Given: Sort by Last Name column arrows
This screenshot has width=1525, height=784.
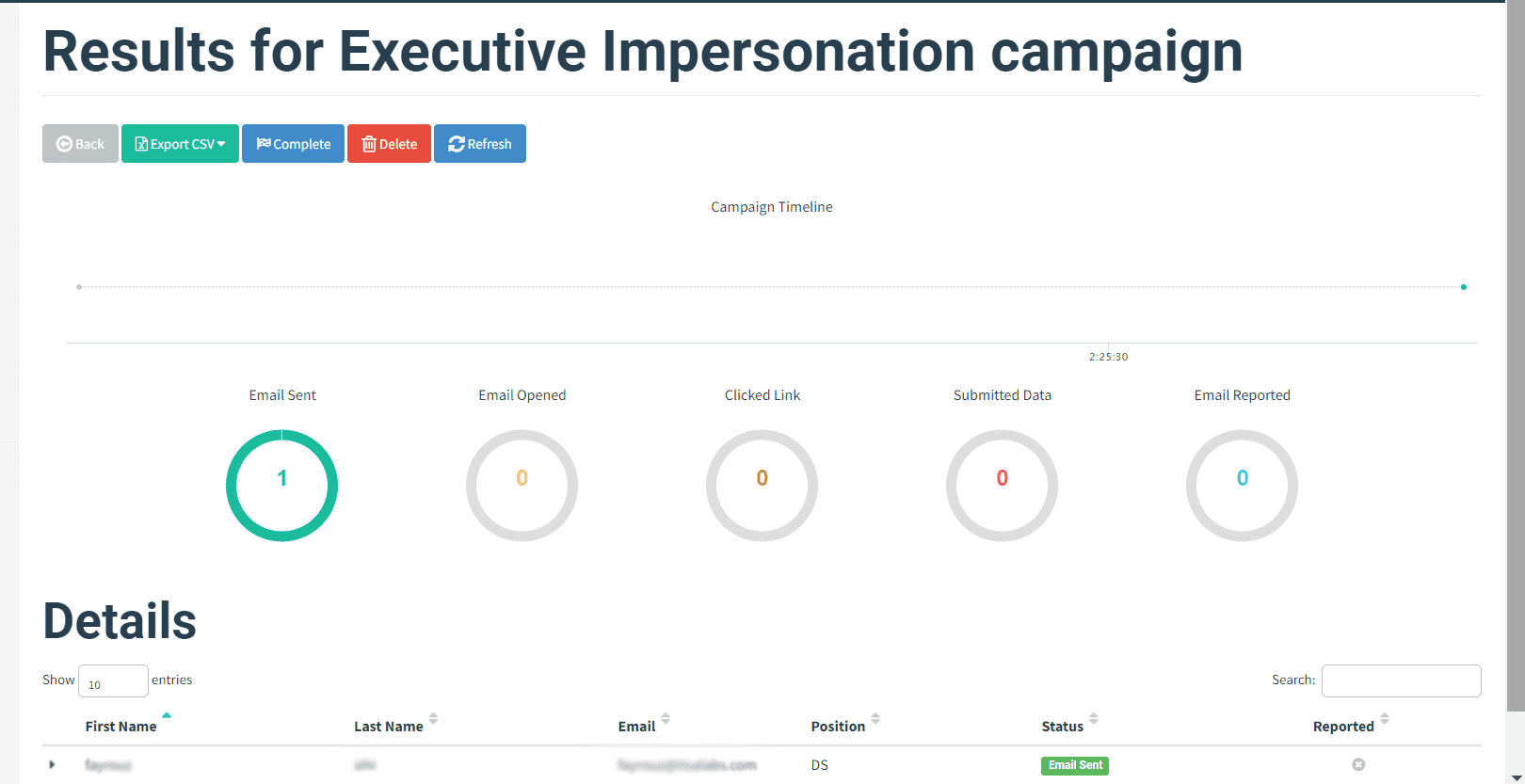Looking at the screenshot, I should (x=433, y=721).
